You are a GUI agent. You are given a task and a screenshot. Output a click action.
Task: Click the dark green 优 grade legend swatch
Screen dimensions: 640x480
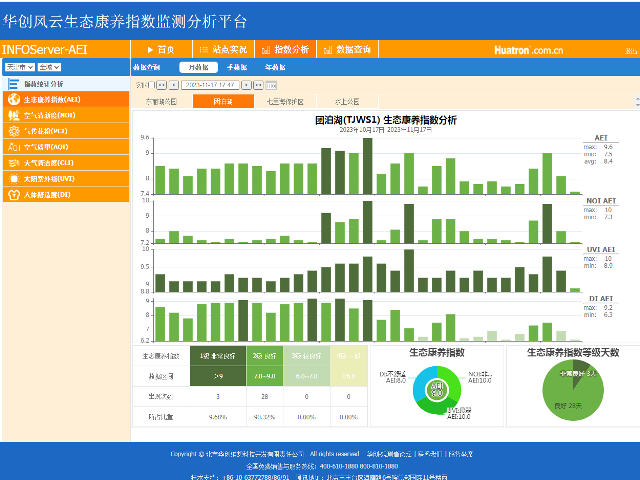[x=218, y=356]
